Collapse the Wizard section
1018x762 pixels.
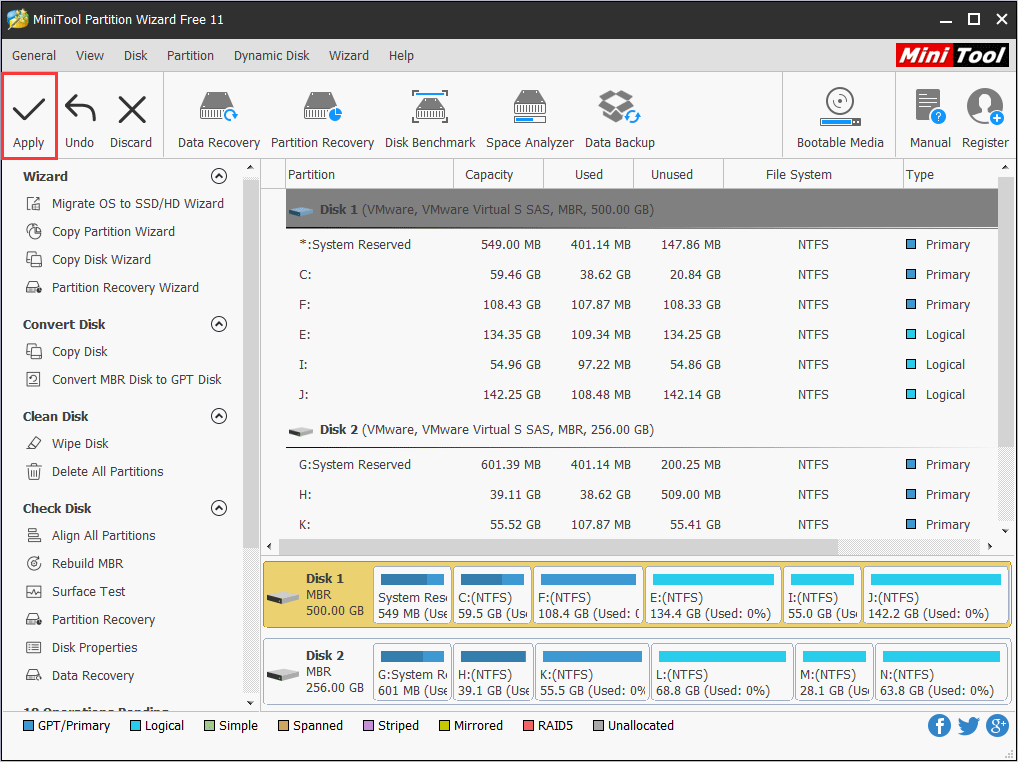(219, 177)
